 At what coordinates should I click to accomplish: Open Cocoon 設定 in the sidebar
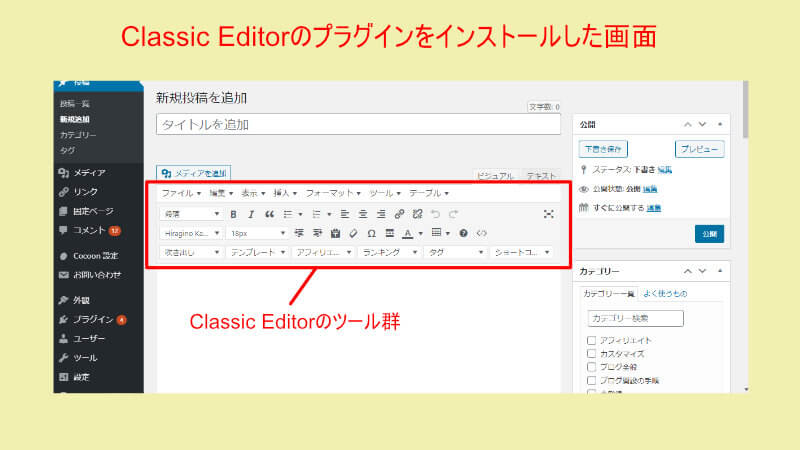tap(95, 256)
